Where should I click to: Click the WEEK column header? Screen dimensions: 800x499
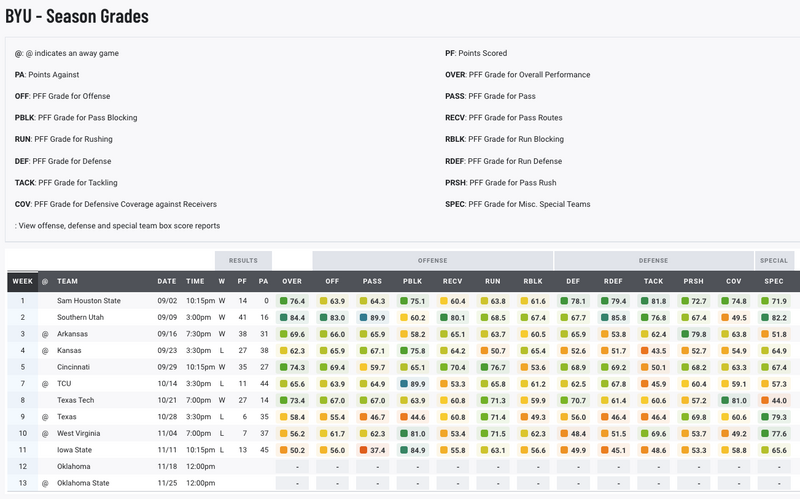coord(22,281)
